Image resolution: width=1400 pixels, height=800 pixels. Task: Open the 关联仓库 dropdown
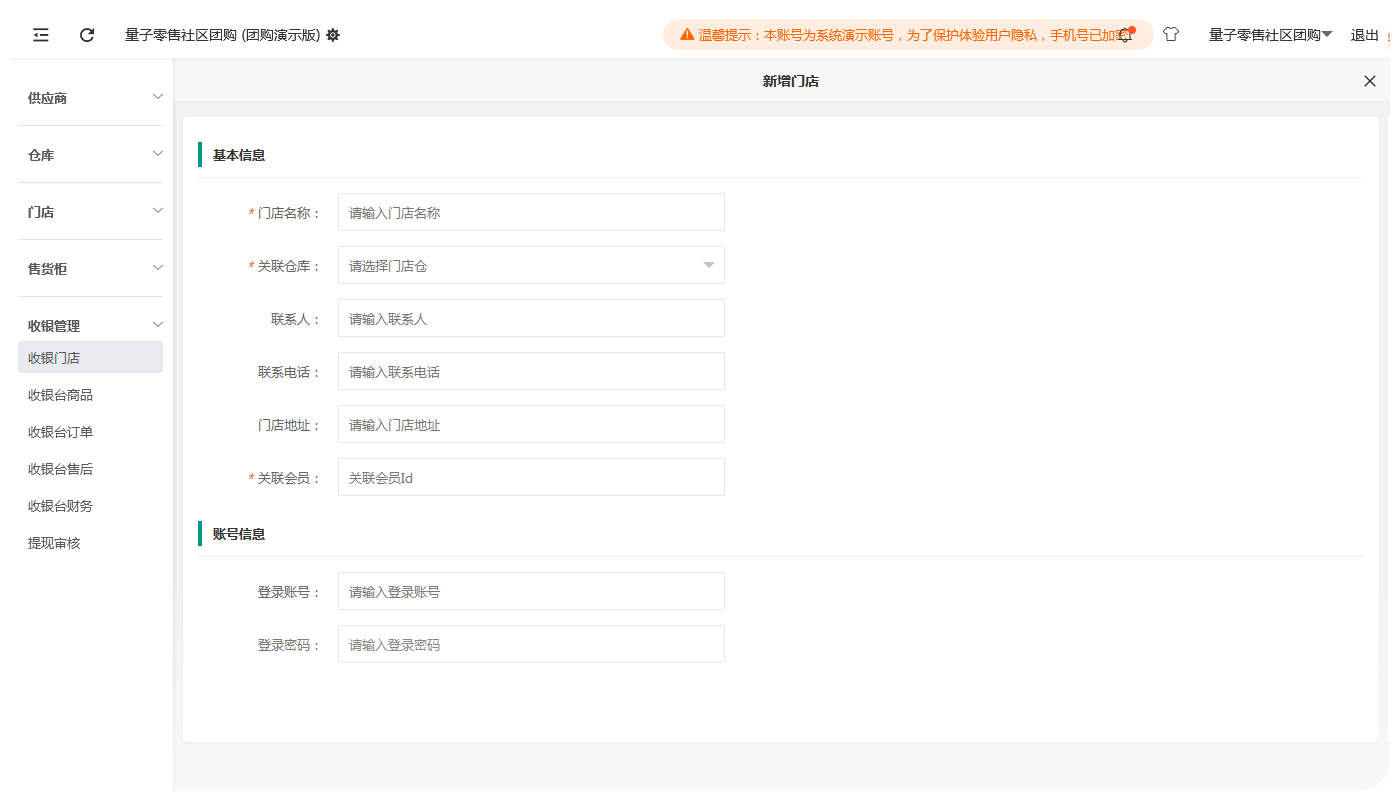click(531, 265)
